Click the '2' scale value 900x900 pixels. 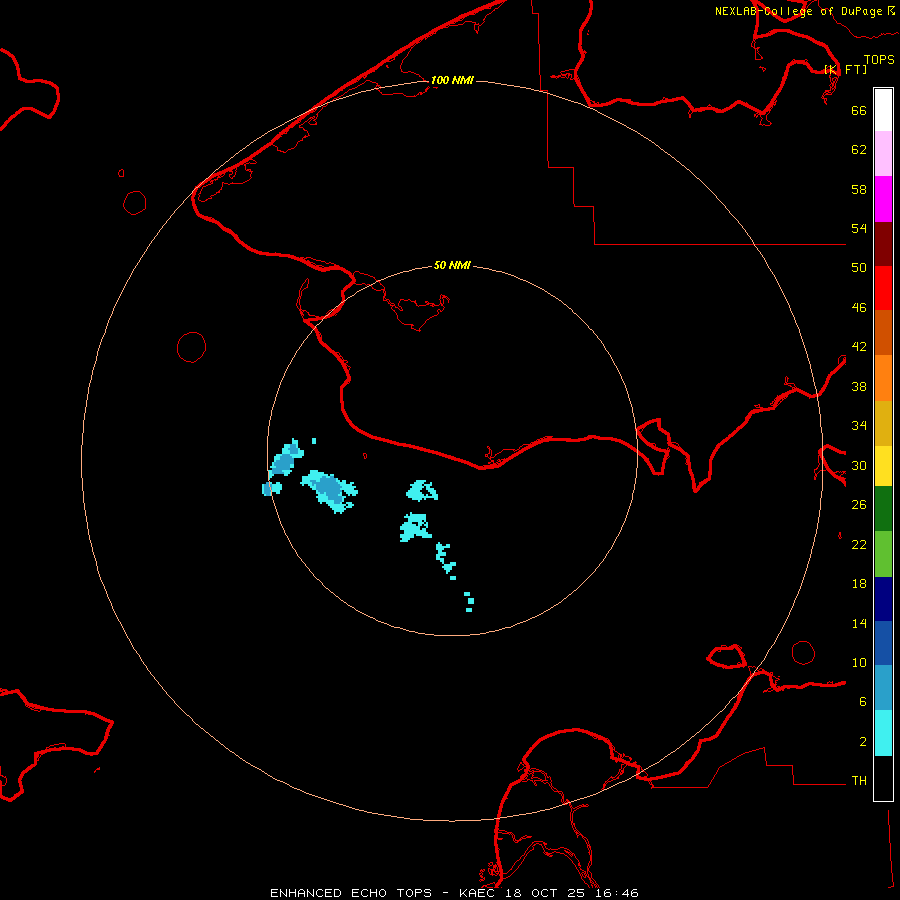point(863,742)
